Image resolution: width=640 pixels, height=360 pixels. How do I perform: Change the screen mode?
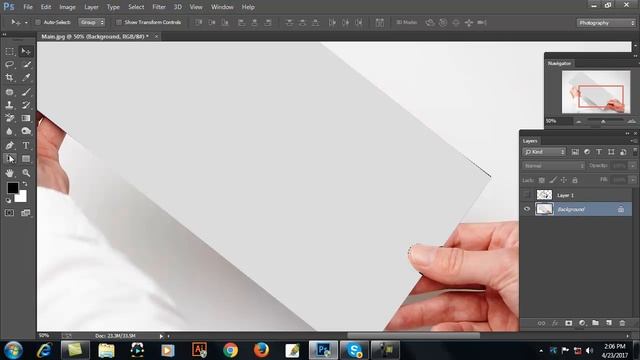26,213
